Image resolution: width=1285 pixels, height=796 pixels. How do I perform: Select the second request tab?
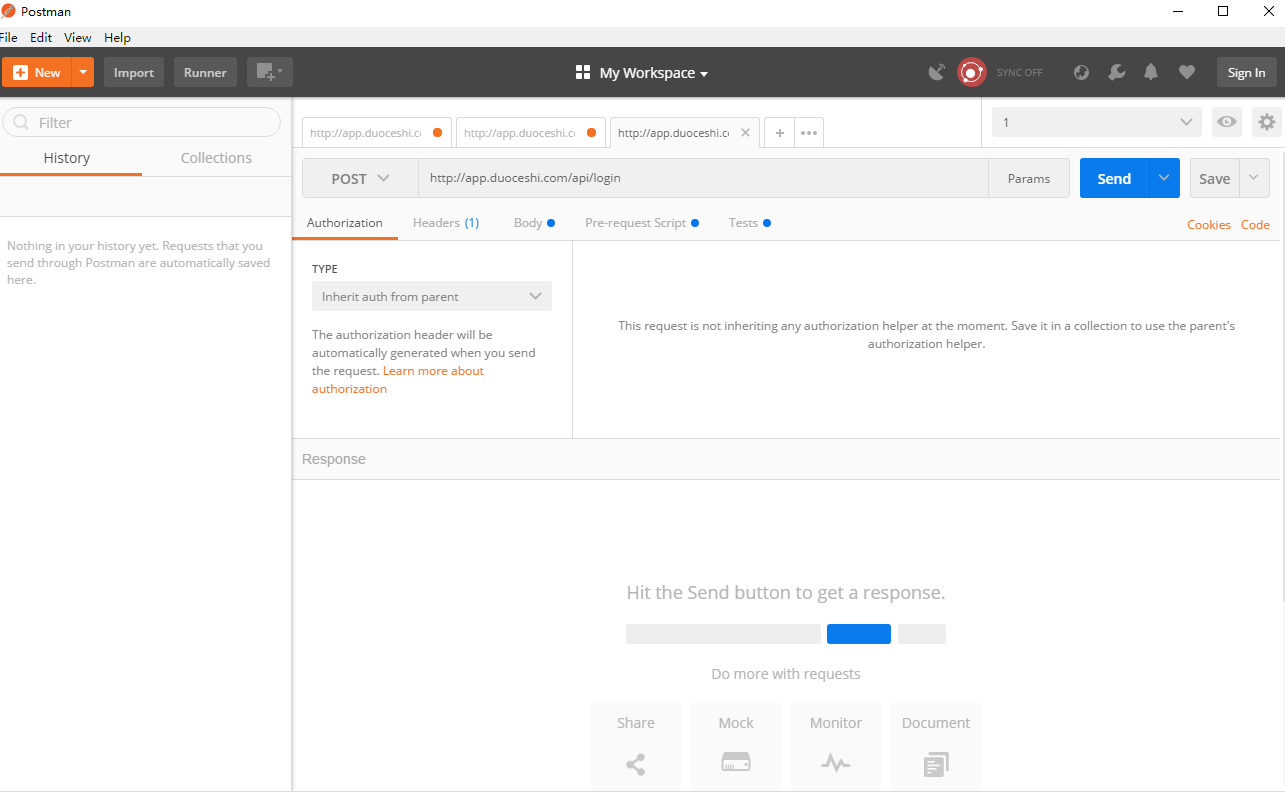click(x=531, y=132)
